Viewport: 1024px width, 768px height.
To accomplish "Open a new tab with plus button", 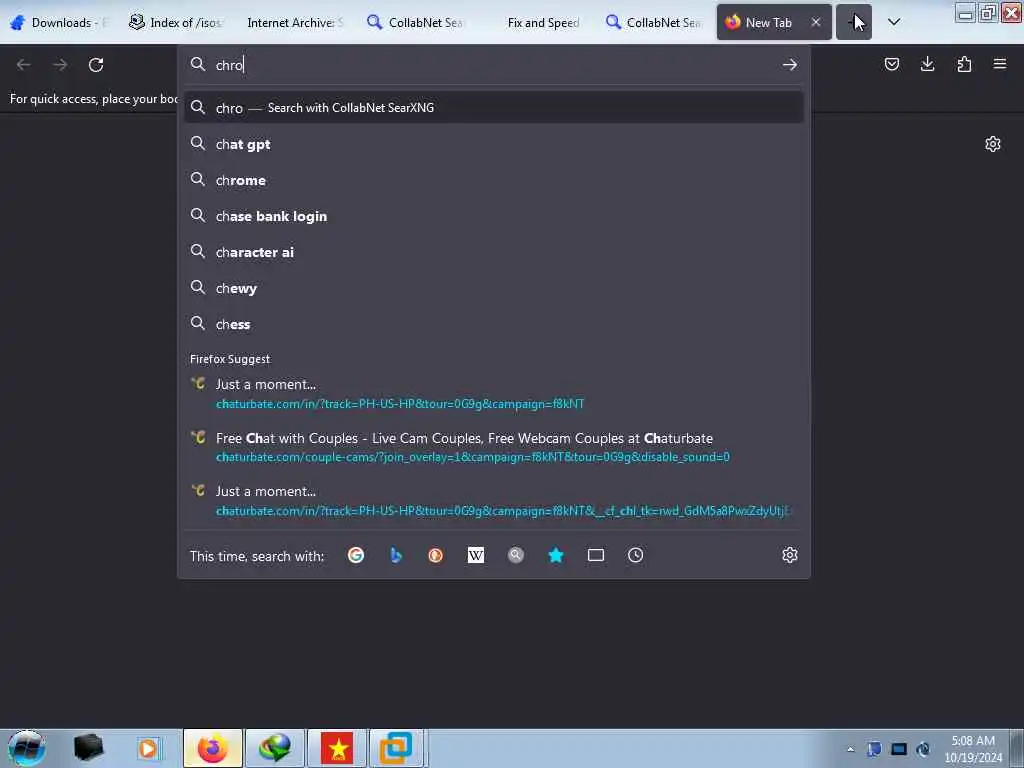I will (x=854, y=22).
